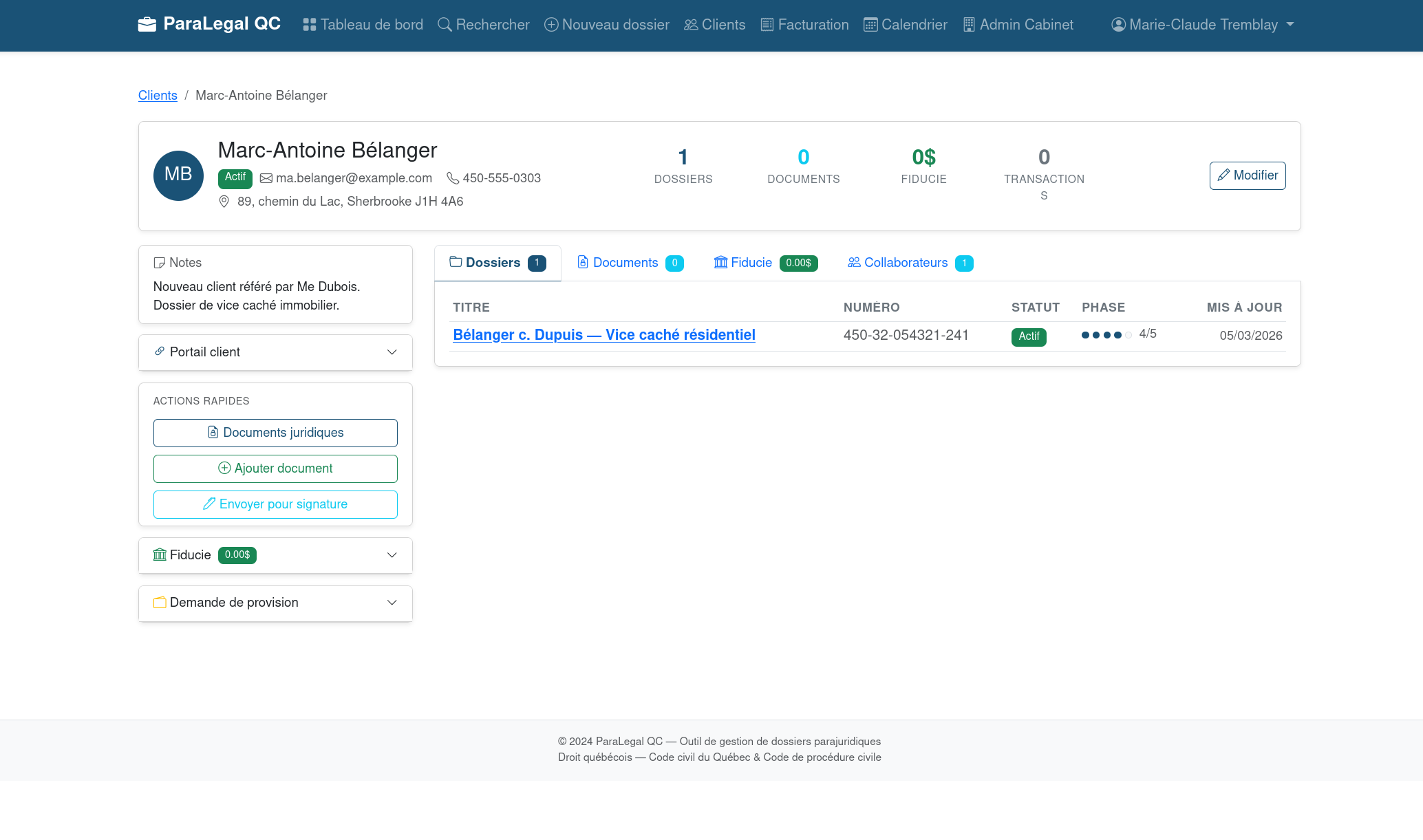This screenshot has height=840, width=1423.
Task: Click the Actif status badge in the dossier row
Action: click(x=1029, y=336)
